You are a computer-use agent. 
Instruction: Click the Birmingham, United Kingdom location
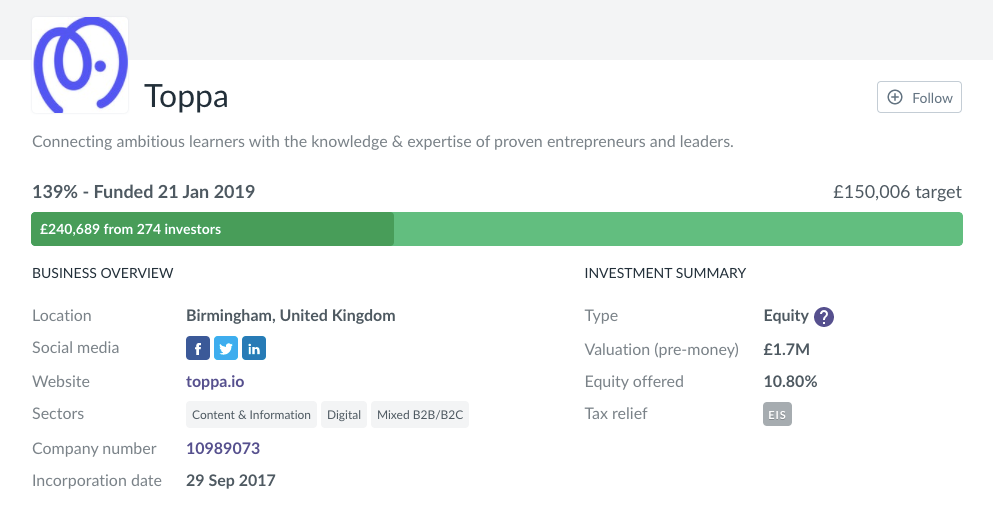(x=291, y=315)
